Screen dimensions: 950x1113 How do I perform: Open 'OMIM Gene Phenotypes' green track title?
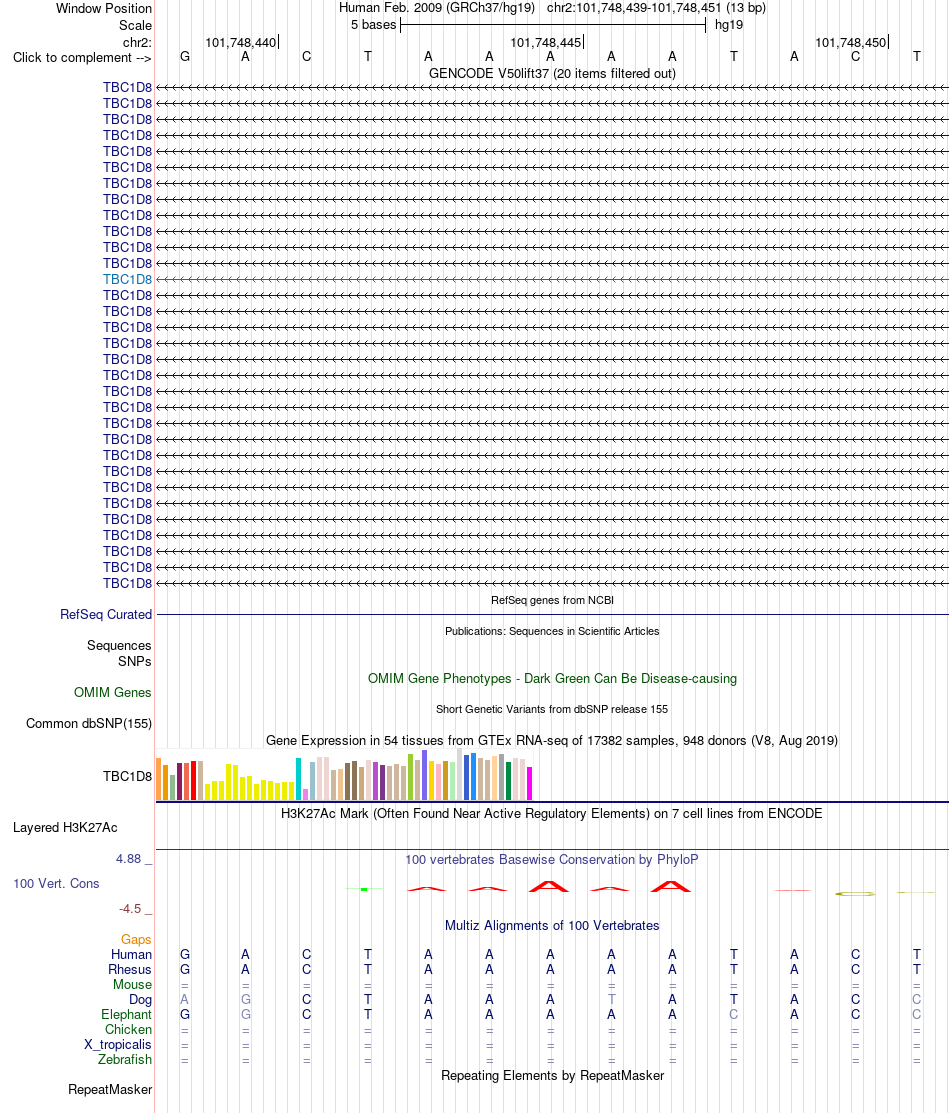[x=552, y=679]
